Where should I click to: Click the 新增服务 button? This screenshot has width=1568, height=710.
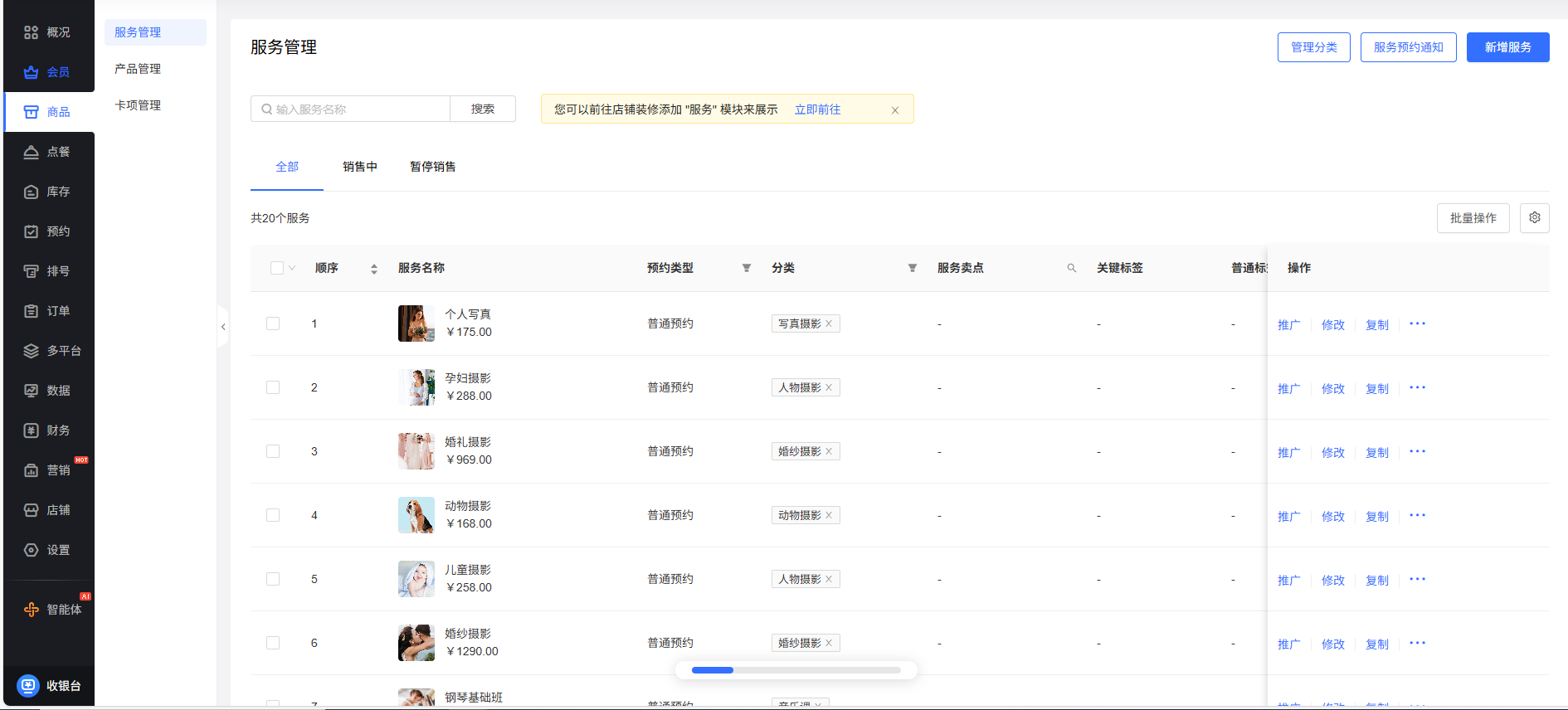1508,47
